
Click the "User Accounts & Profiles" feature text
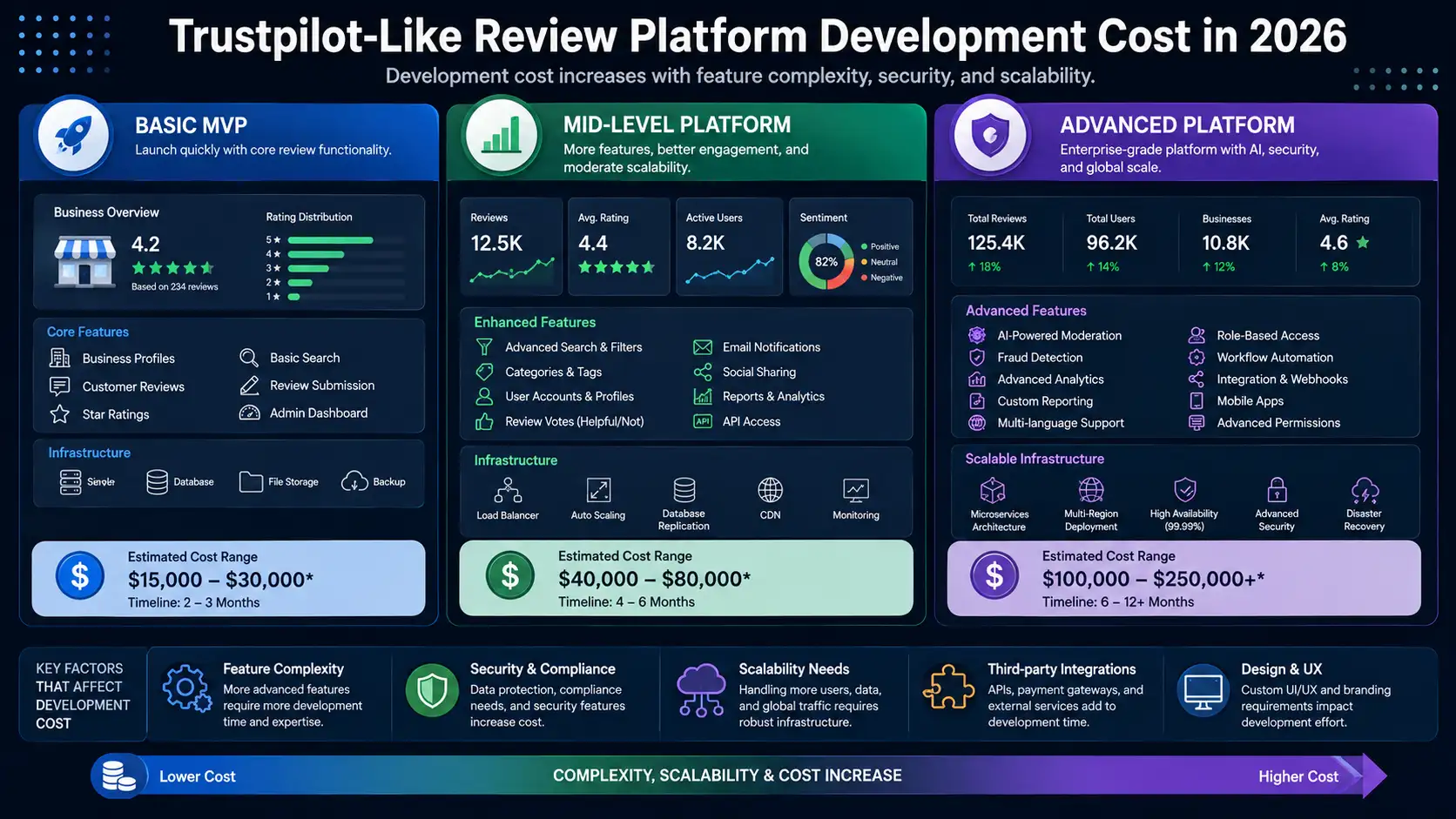[x=570, y=396]
